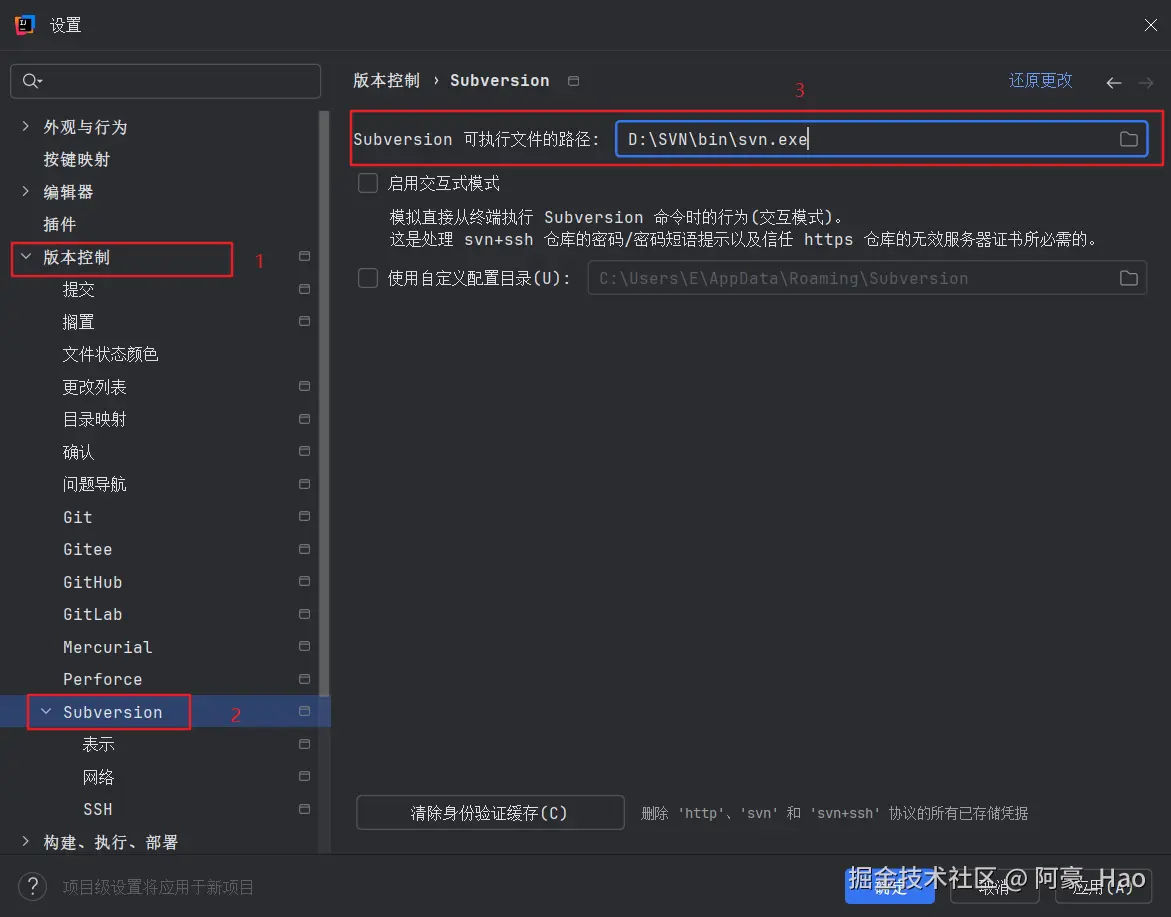Select 提交 under version control
The height and width of the screenshot is (917, 1171).
(78, 289)
